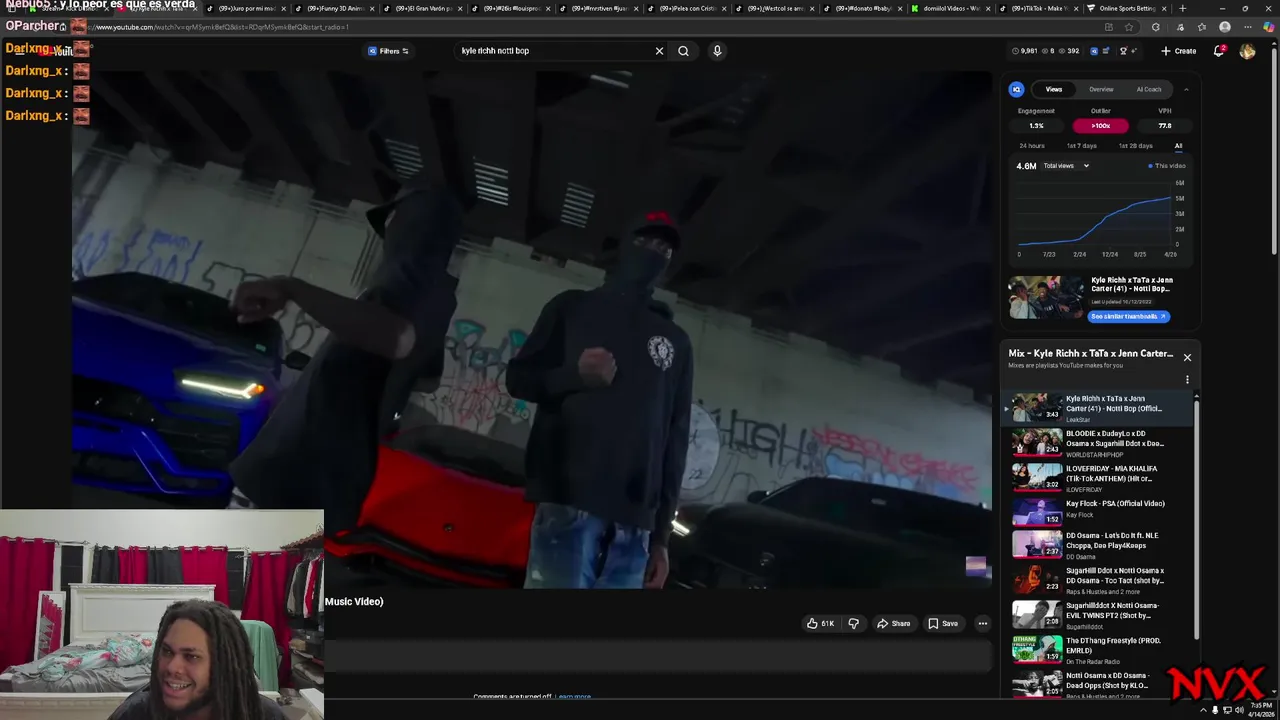
Task: Open the Filters control
Action: [x=388, y=51]
